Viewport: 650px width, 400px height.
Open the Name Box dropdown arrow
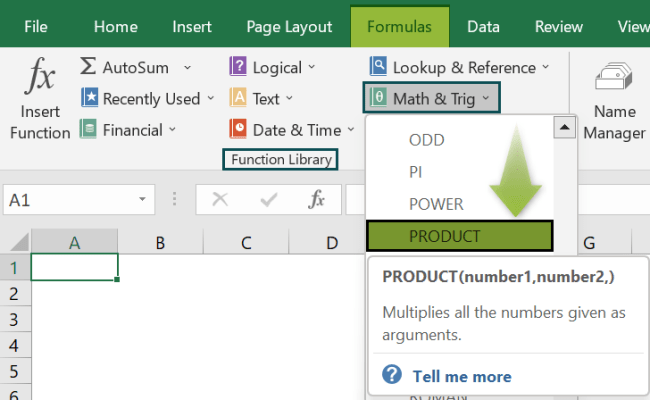point(142,199)
